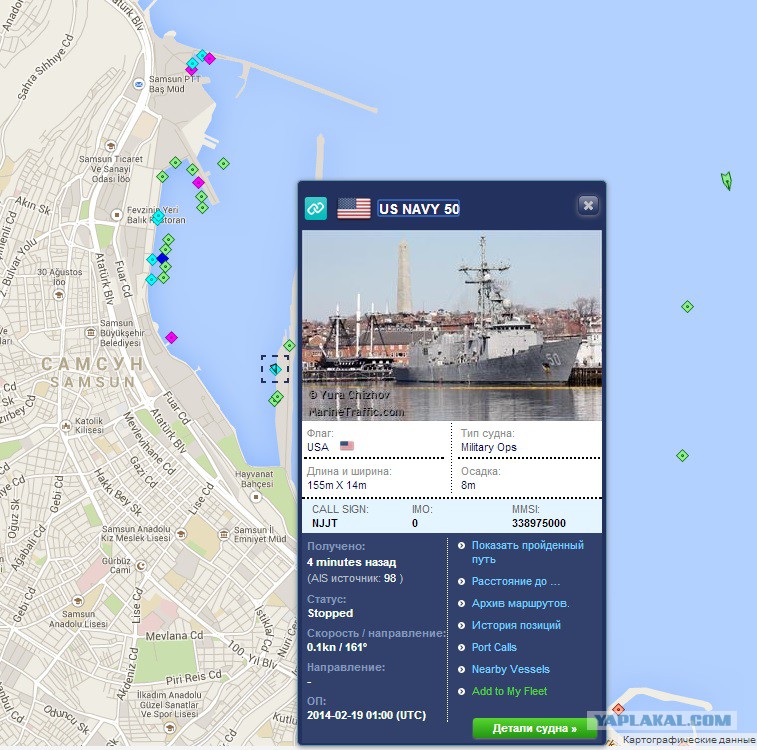Open the frigate photo thumbnail
The image size is (757, 750).
(x=452, y=325)
